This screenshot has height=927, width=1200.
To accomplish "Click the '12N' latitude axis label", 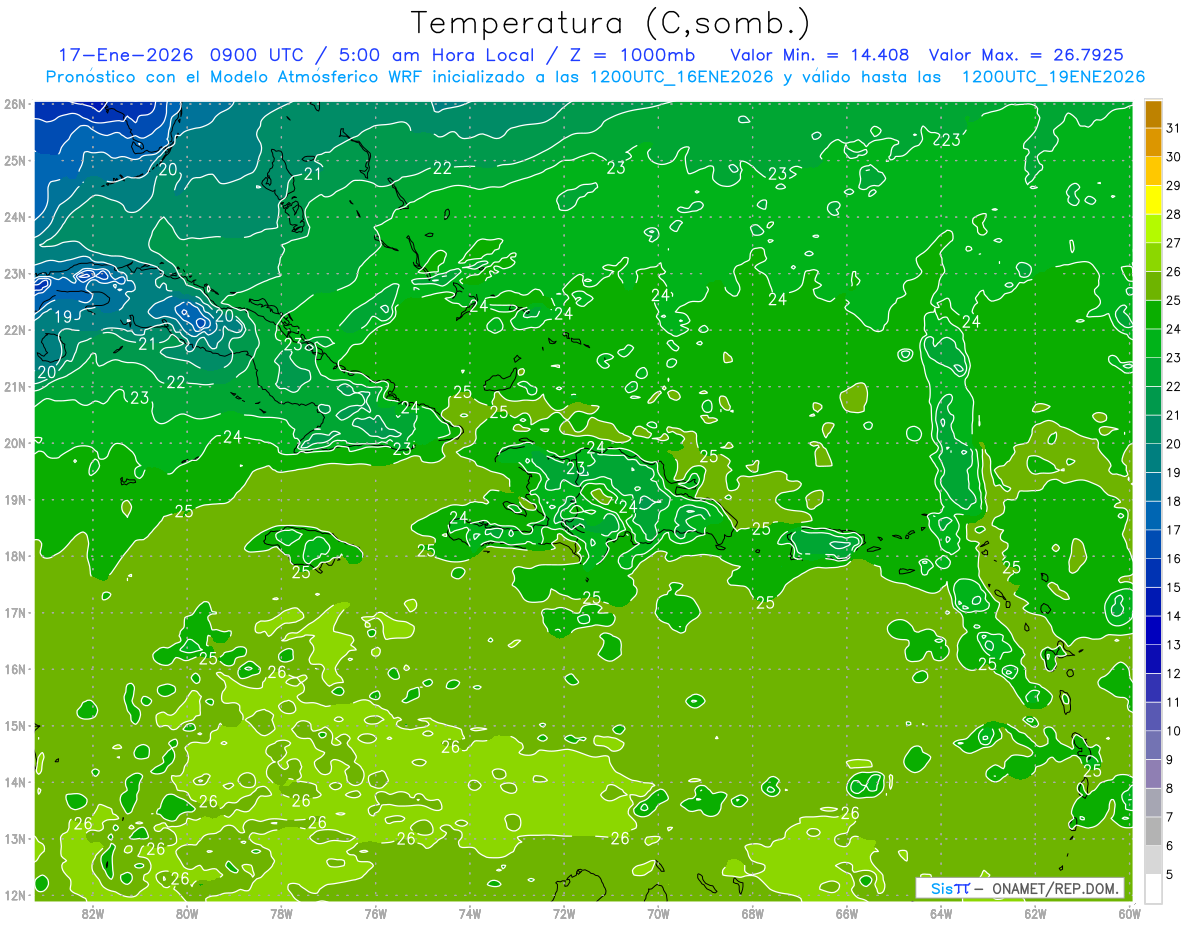I will click(x=14, y=895).
